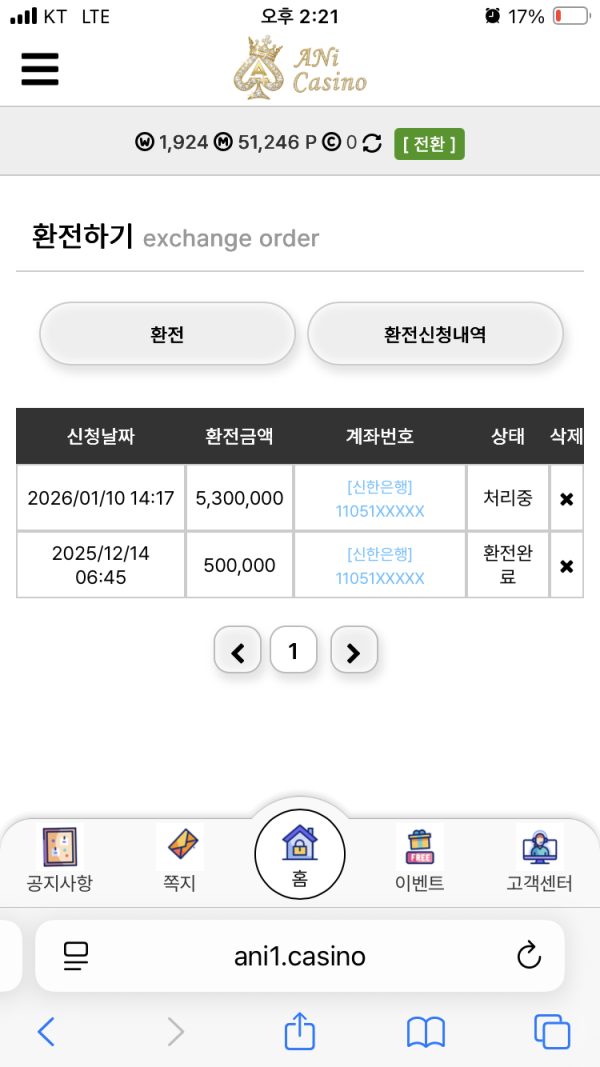Select page 1 in pagination
Image resolution: width=600 pixels, height=1067 pixels.
click(294, 650)
